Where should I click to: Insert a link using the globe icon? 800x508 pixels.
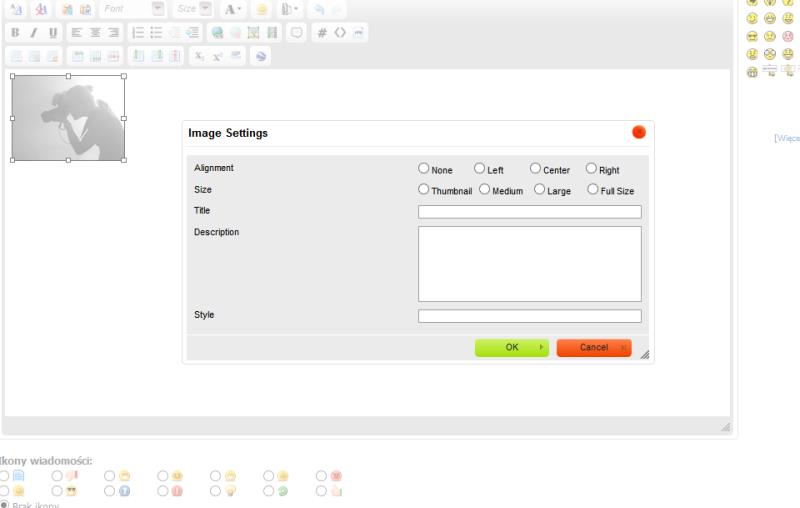tap(217, 33)
